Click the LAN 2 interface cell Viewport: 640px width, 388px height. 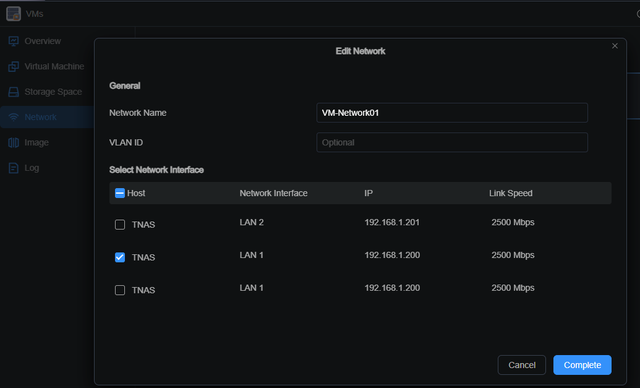pos(251,222)
